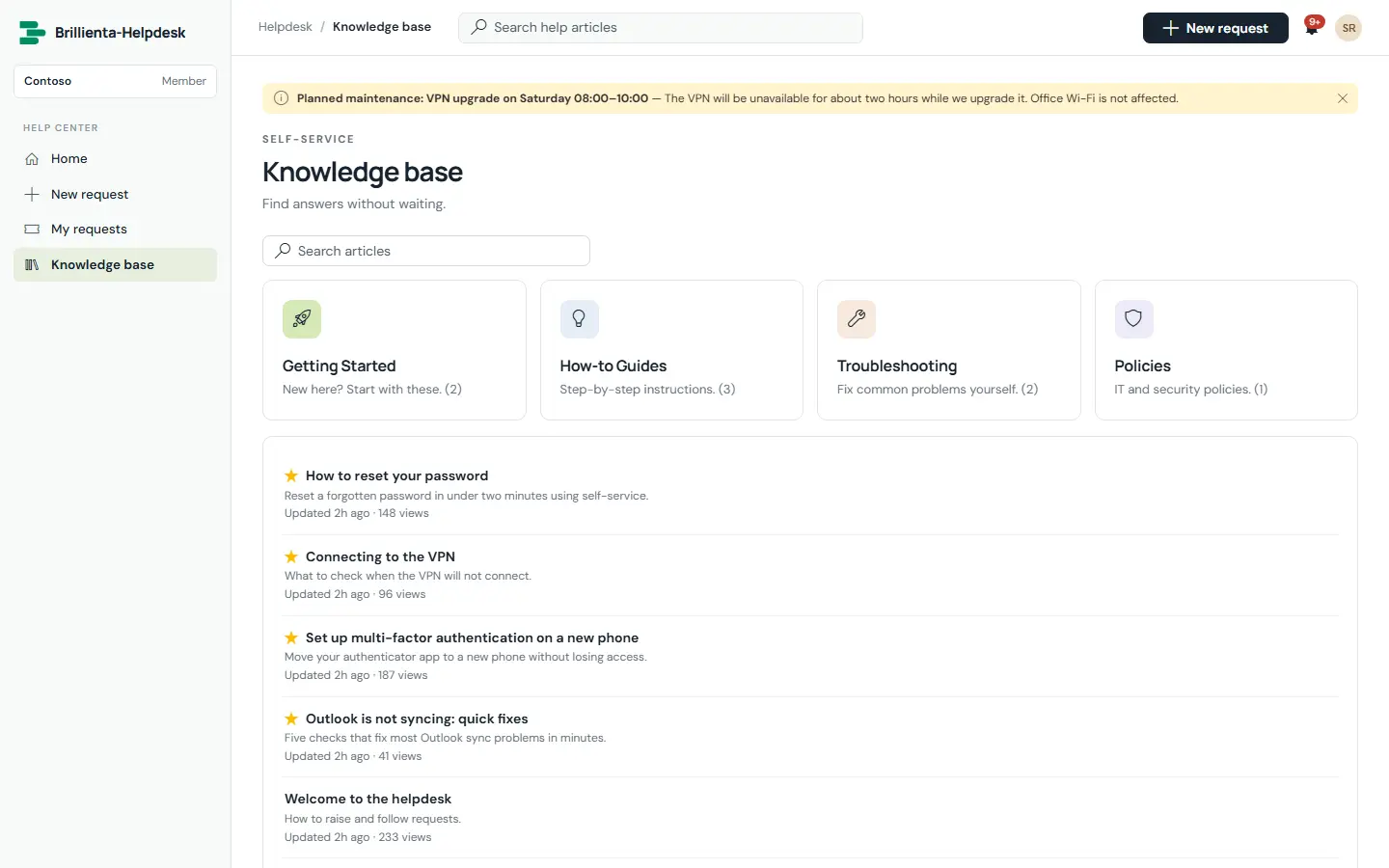Open Outlook is not syncing: quick fixes

[417, 719]
